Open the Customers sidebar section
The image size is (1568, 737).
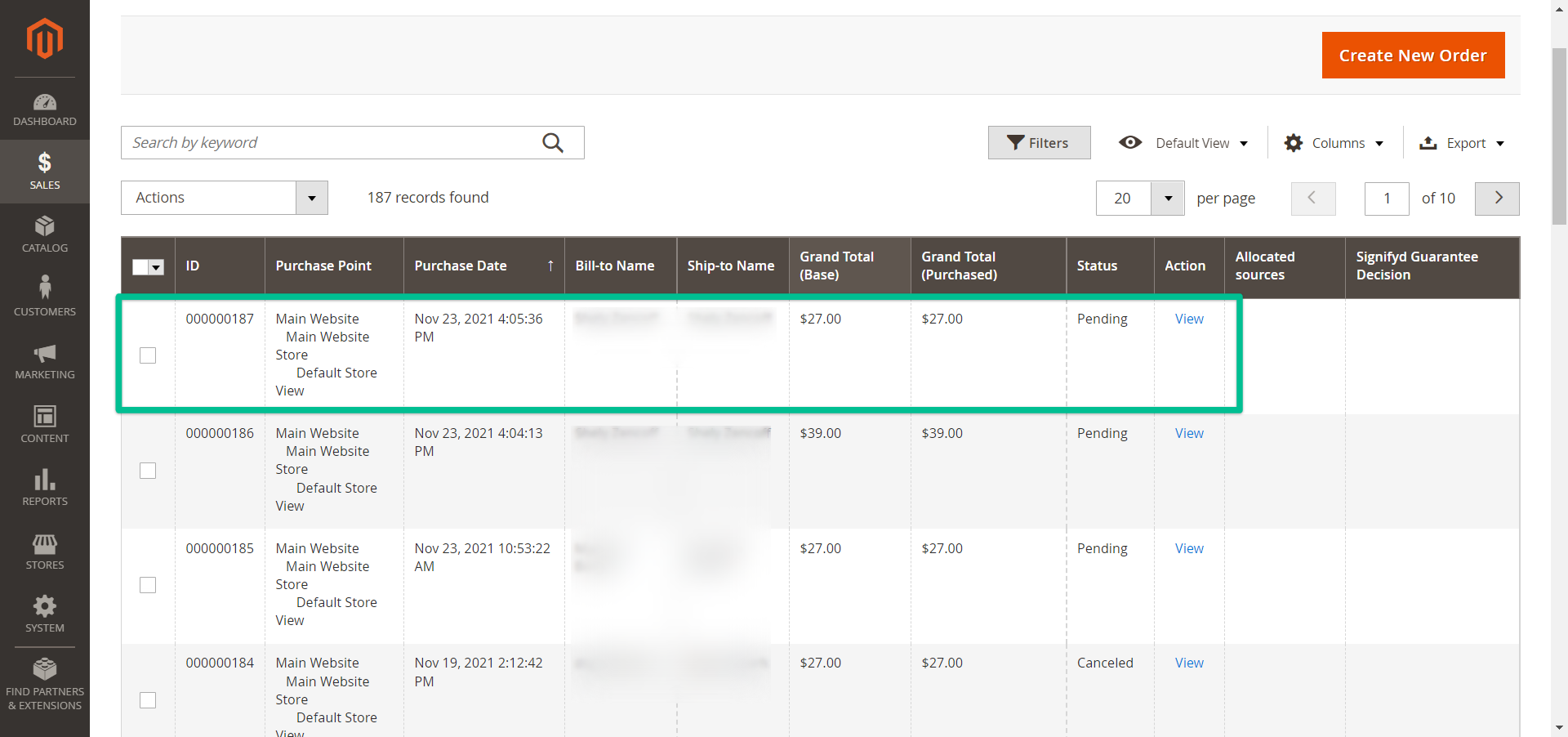(x=45, y=296)
